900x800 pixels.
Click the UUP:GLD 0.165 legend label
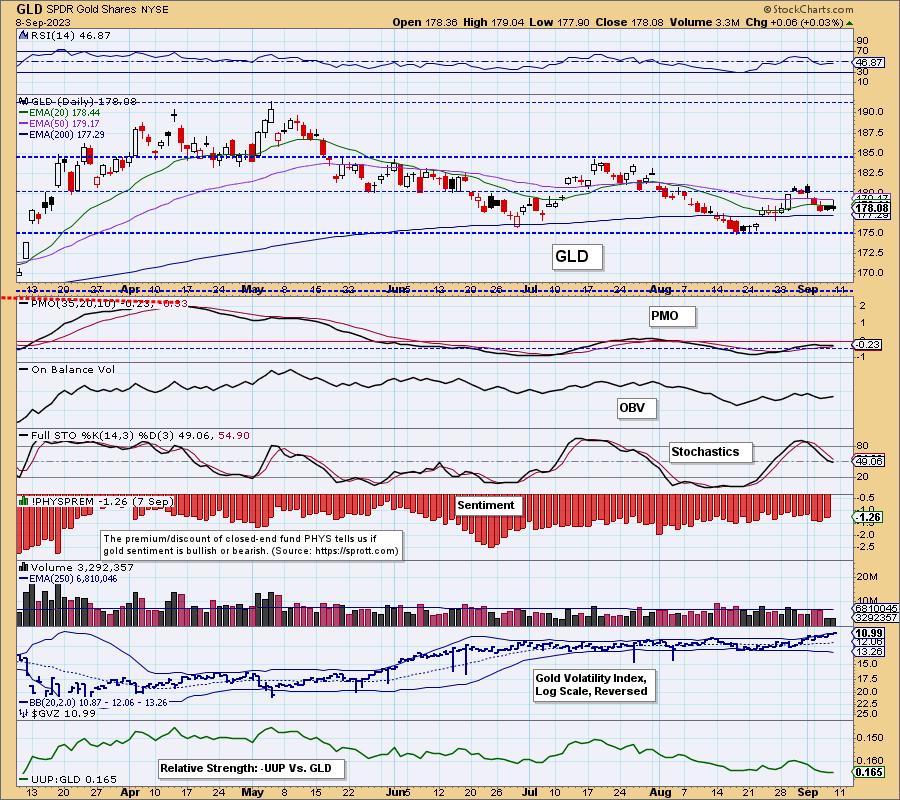pos(68,779)
